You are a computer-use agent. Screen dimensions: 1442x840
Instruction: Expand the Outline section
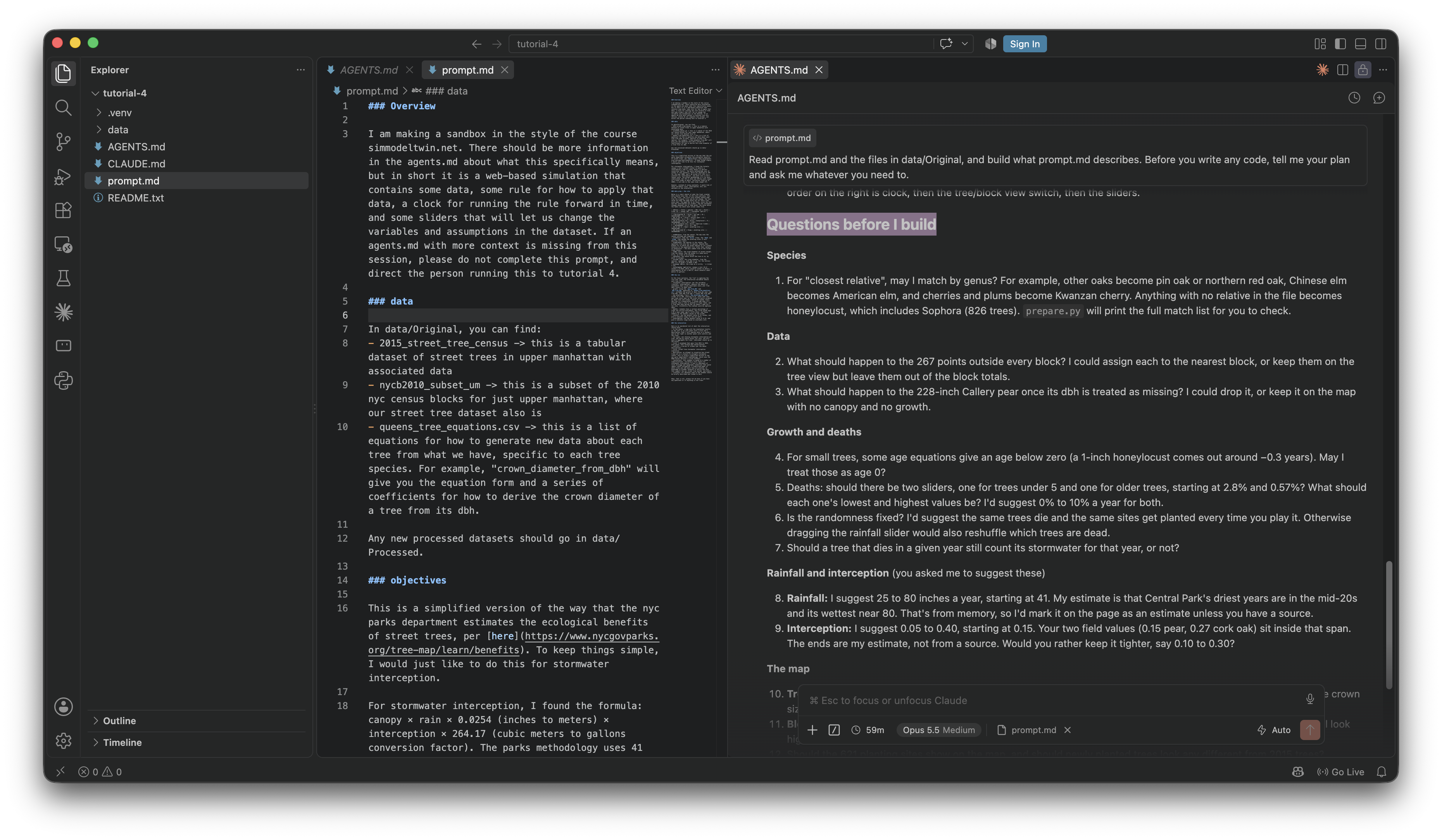click(119, 721)
